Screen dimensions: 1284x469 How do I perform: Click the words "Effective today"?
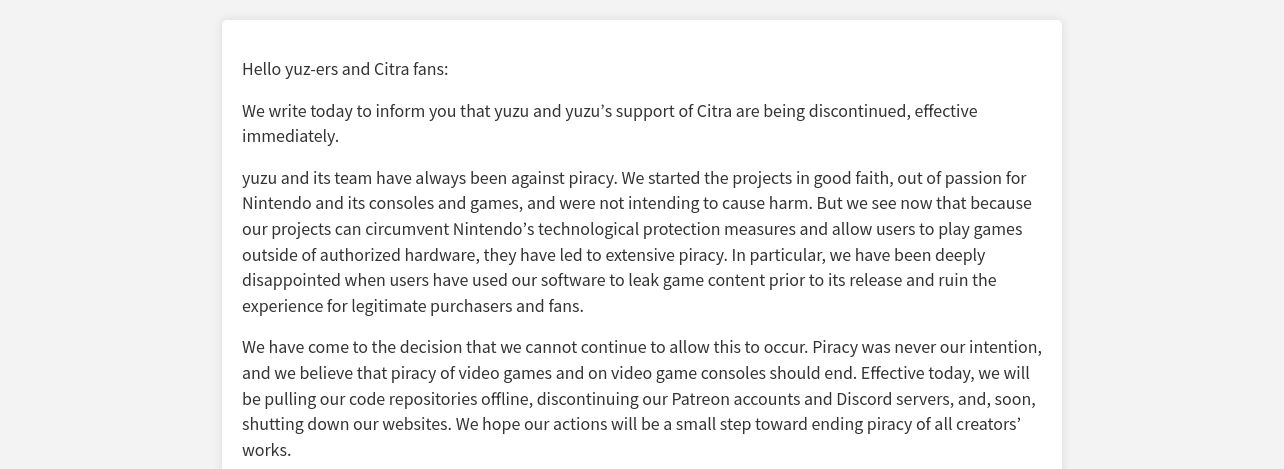[x=915, y=374]
